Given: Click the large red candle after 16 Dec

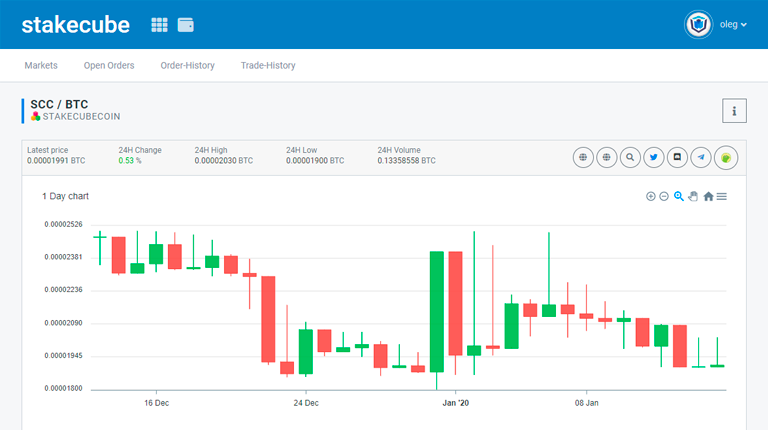Looking at the screenshot, I should click(x=268, y=319).
